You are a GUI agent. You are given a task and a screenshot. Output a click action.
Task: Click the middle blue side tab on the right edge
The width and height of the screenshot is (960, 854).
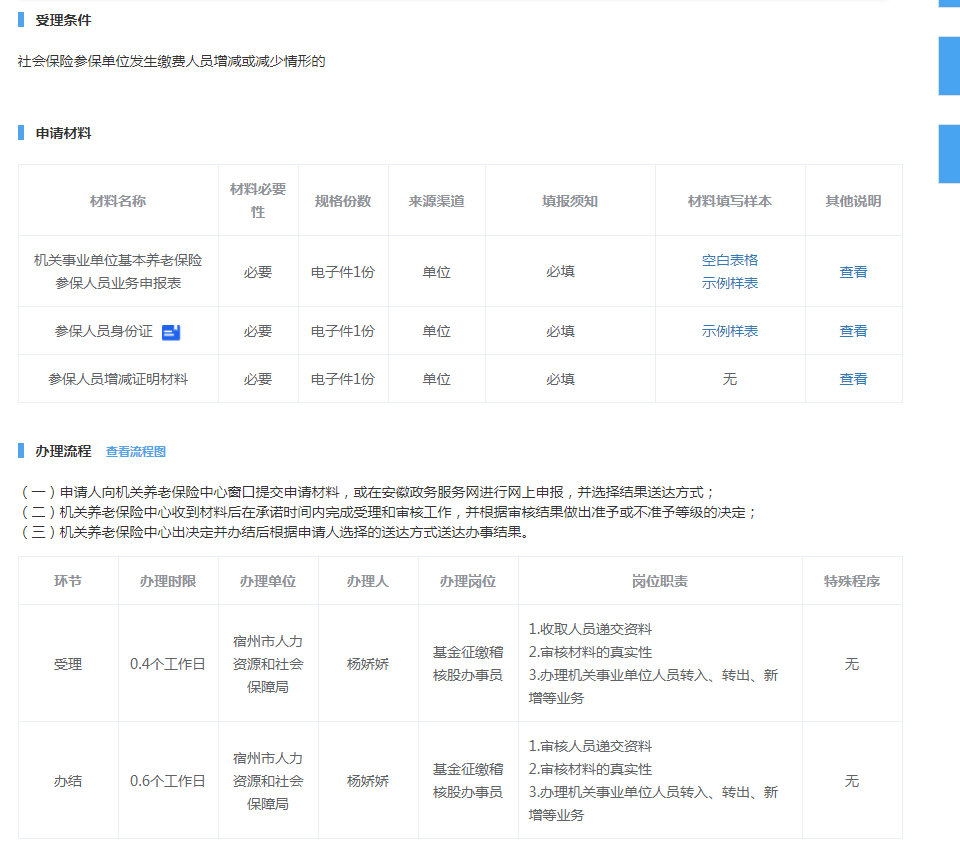948,66
